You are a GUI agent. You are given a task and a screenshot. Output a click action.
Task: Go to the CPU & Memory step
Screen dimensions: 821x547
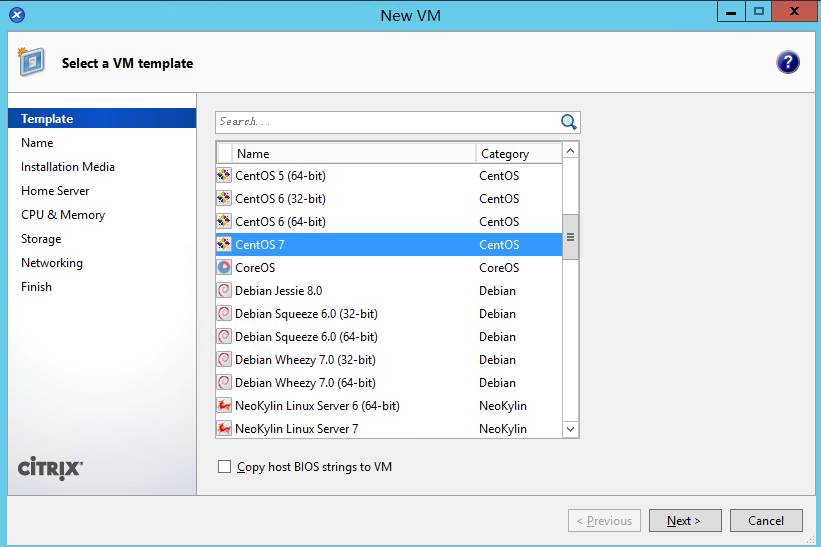tap(63, 215)
